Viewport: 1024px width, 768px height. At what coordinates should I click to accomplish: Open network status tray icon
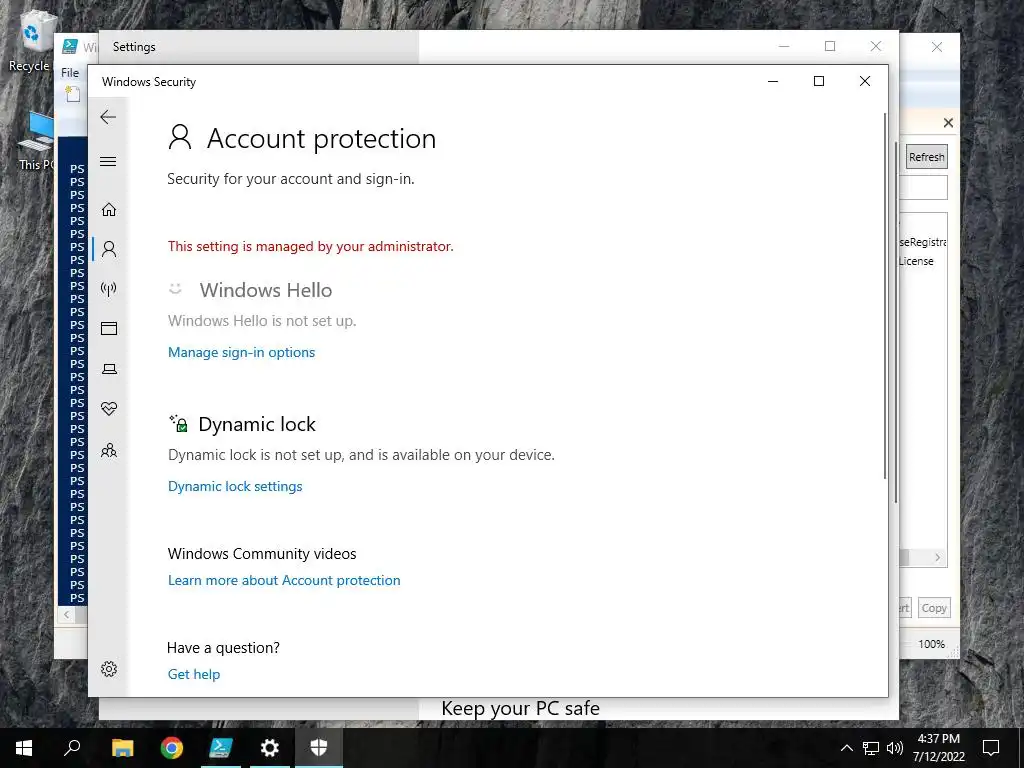[x=871, y=748]
